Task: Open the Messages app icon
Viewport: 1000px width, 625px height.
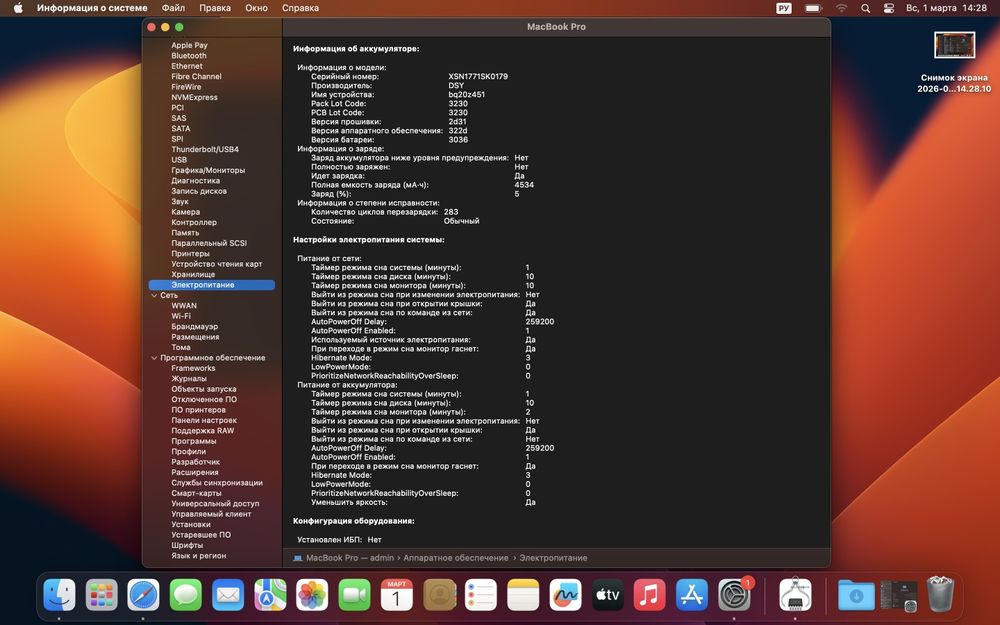Action: click(186, 595)
